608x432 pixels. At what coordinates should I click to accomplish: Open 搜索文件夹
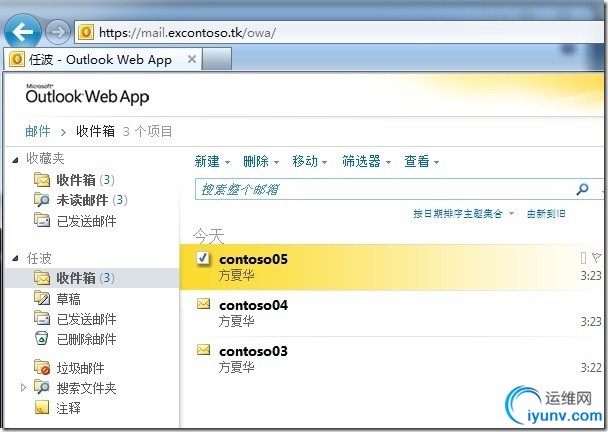[86, 388]
